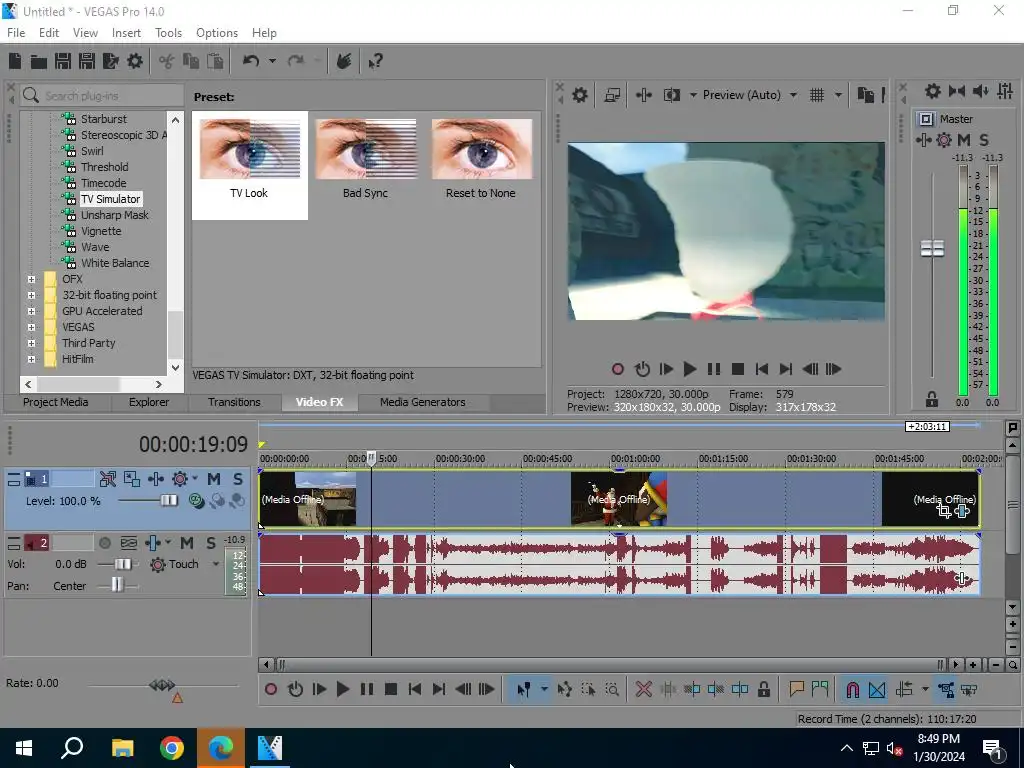Copy preview snapshot to clipboard icon
The image size is (1024, 768).
point(865,95)
